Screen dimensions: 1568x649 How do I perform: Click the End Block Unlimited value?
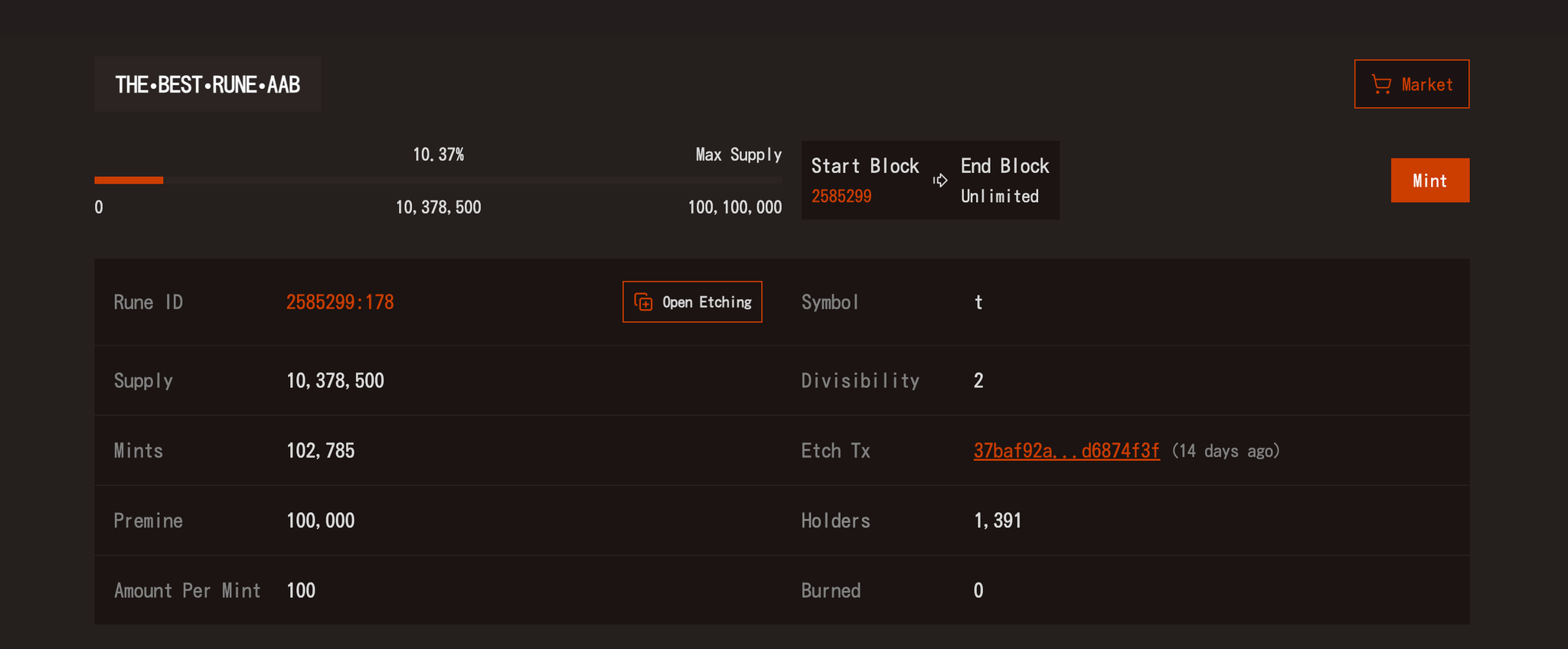click(999, 196)
